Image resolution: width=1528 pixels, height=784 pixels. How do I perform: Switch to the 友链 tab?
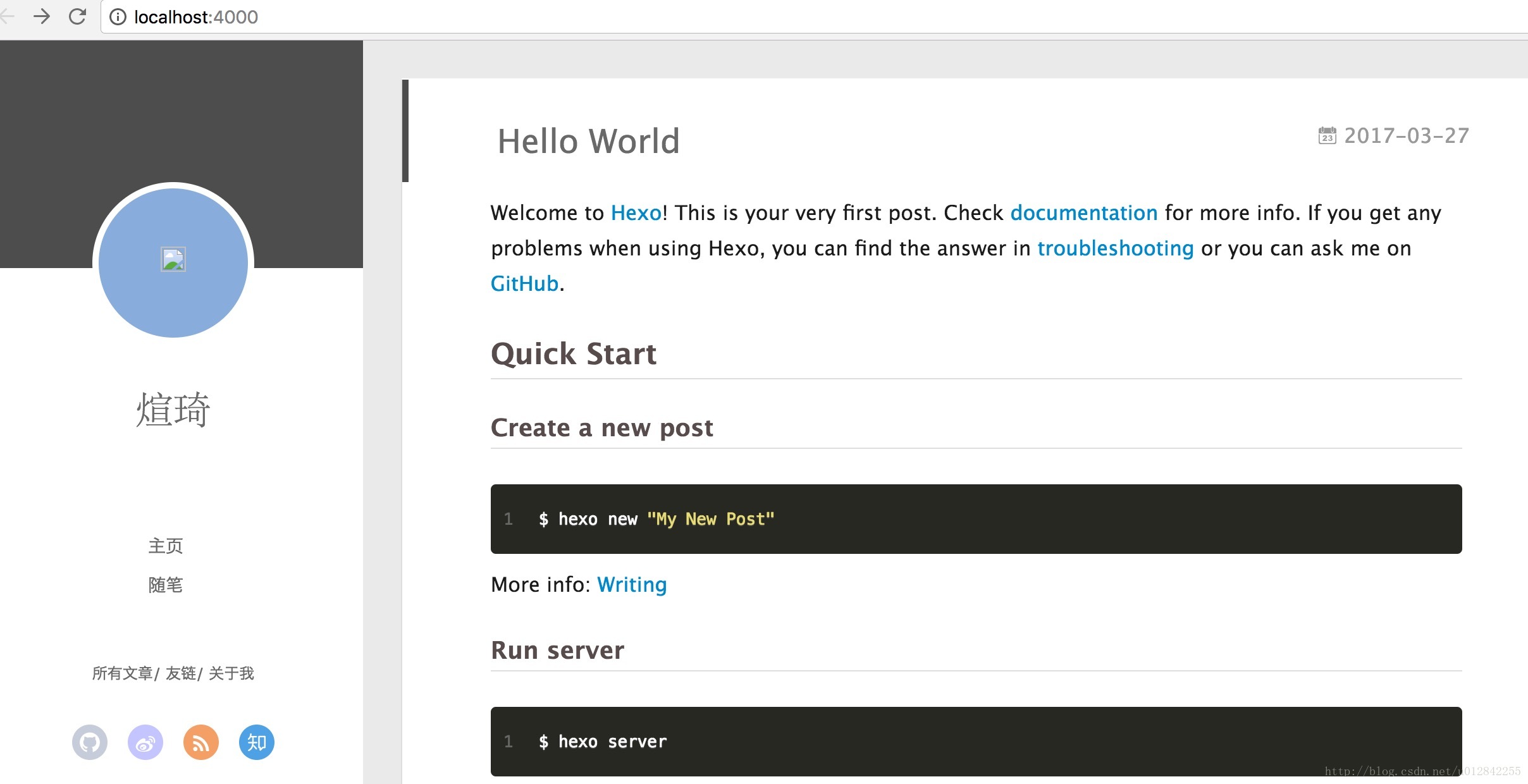[x=181, y=673]
